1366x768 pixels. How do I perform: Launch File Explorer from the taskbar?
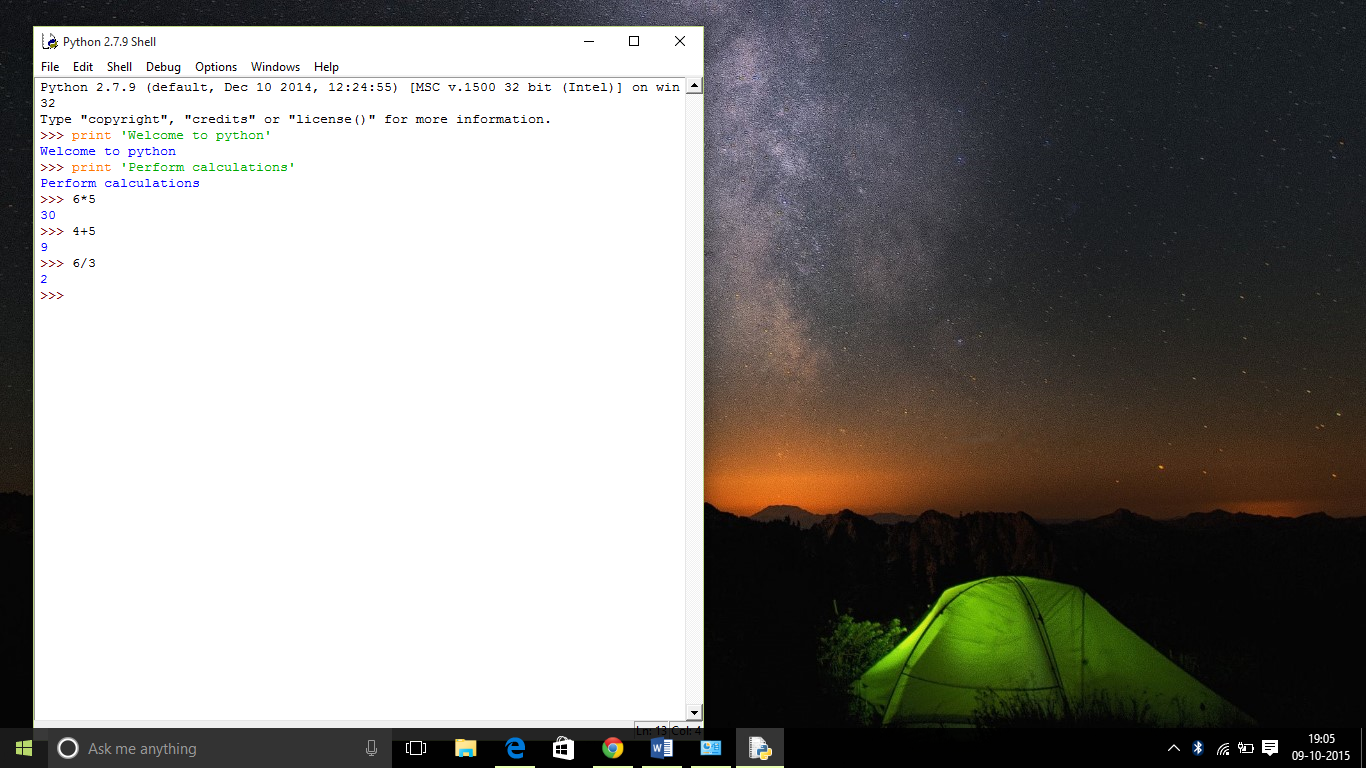pos(465,748)
